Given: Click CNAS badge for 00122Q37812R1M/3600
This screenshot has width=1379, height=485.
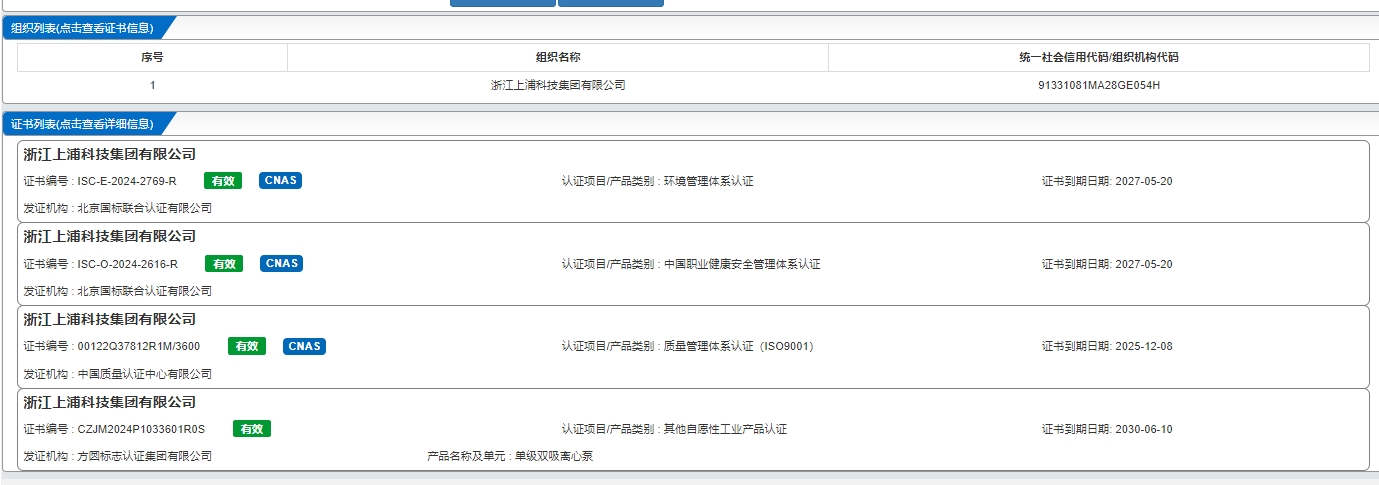Looking at the screenshot, I should tap(305, 347).
